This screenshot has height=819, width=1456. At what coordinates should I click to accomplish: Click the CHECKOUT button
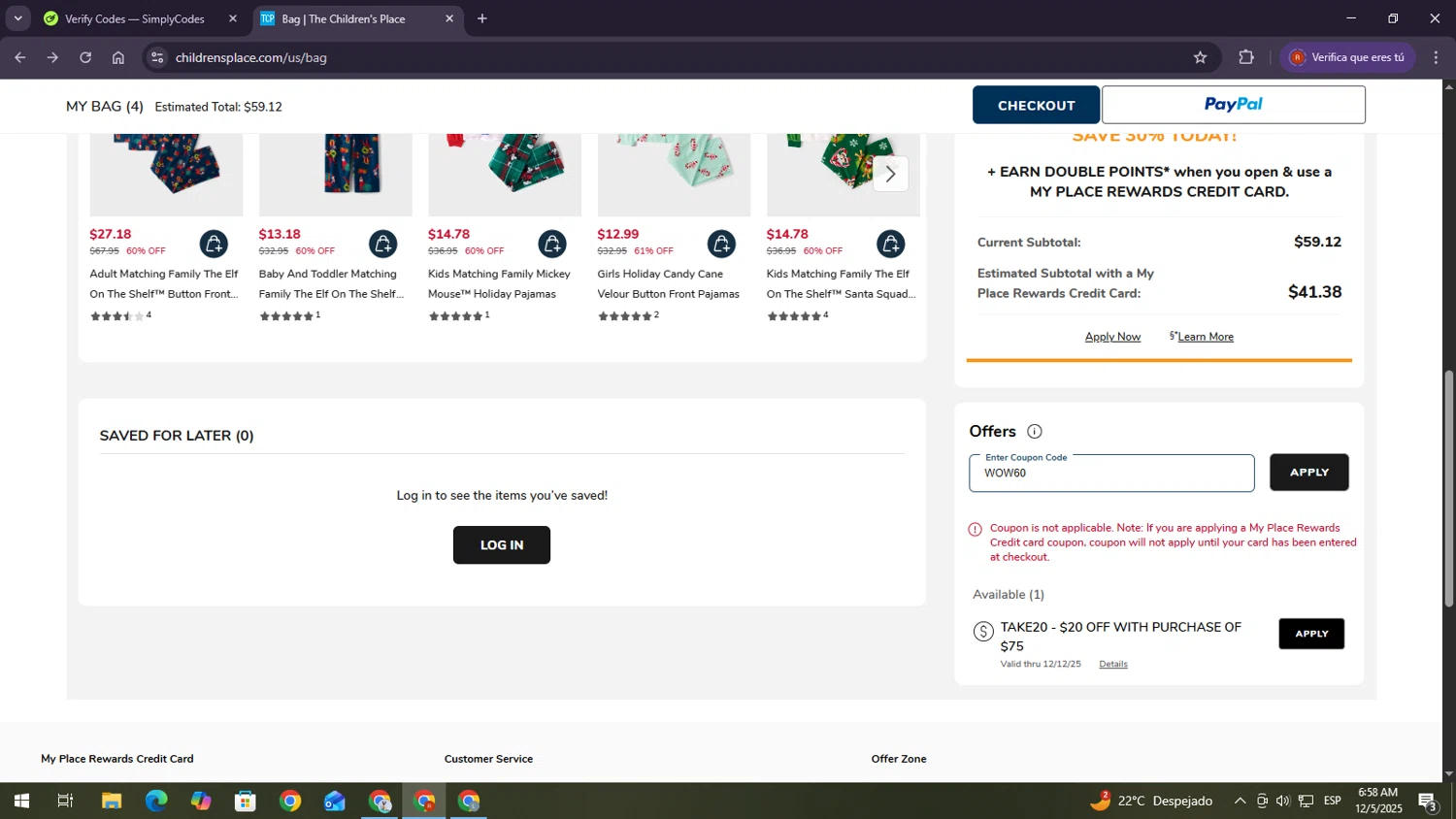[1036, 105]
